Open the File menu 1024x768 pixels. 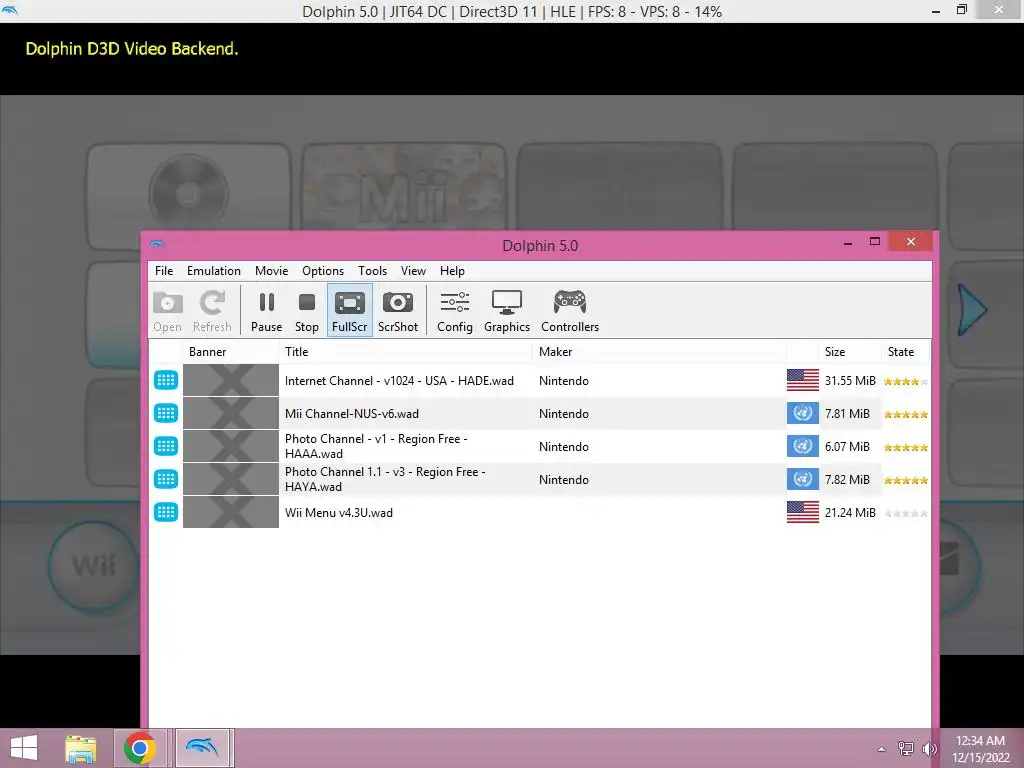[x=164, y=271]
